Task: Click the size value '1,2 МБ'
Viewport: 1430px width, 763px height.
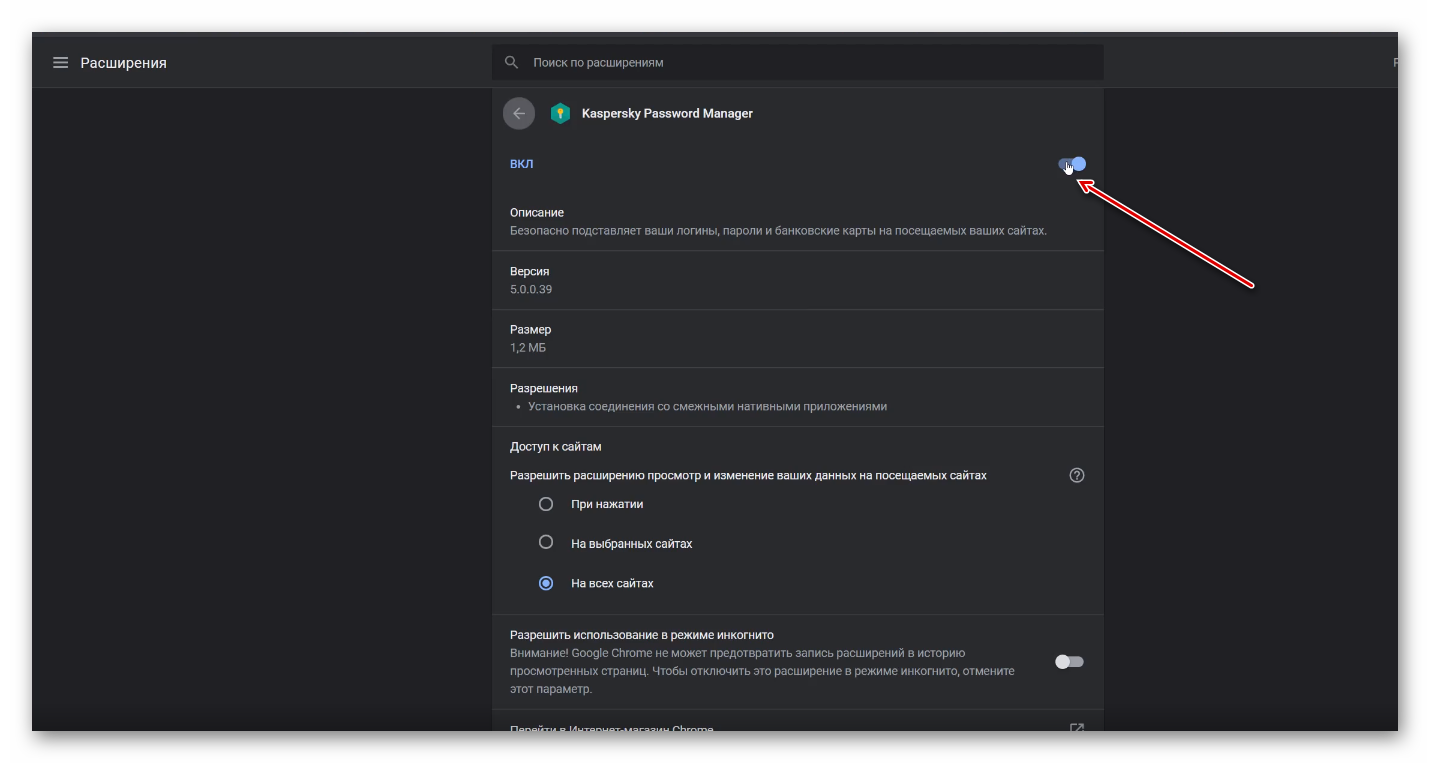Action: [x=528, y=348]
